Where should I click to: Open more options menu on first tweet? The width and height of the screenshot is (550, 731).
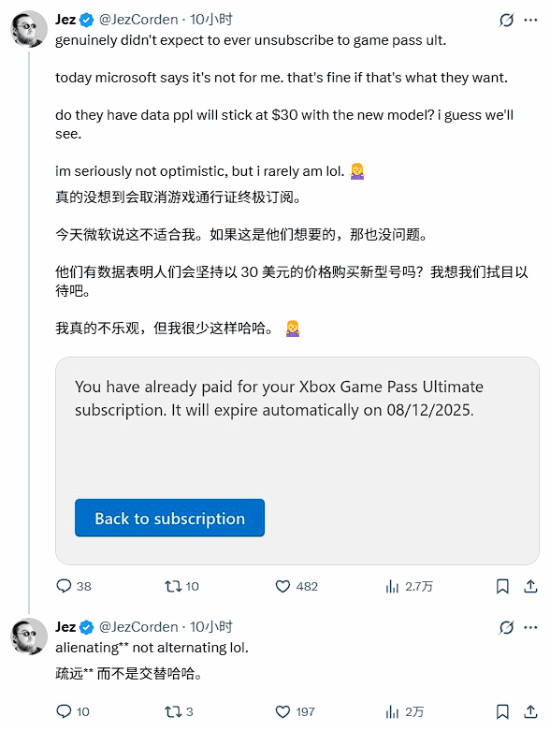tap(530, 20)
